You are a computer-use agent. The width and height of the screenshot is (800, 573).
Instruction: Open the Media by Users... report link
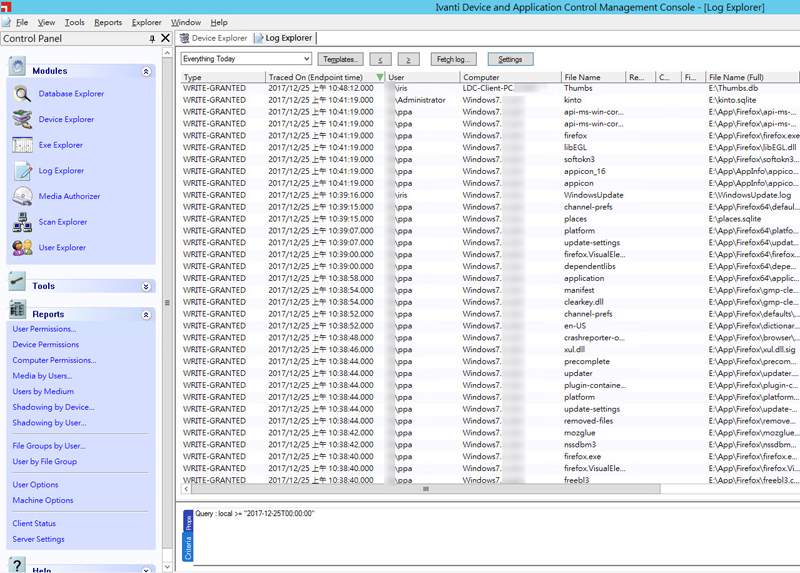tap(42, 376)
